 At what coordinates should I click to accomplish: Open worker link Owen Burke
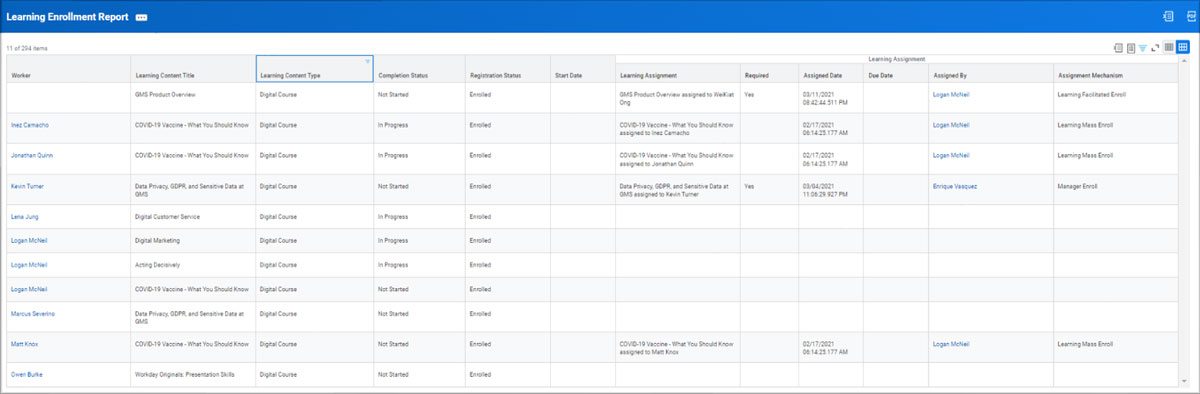[x=26, y=375]
